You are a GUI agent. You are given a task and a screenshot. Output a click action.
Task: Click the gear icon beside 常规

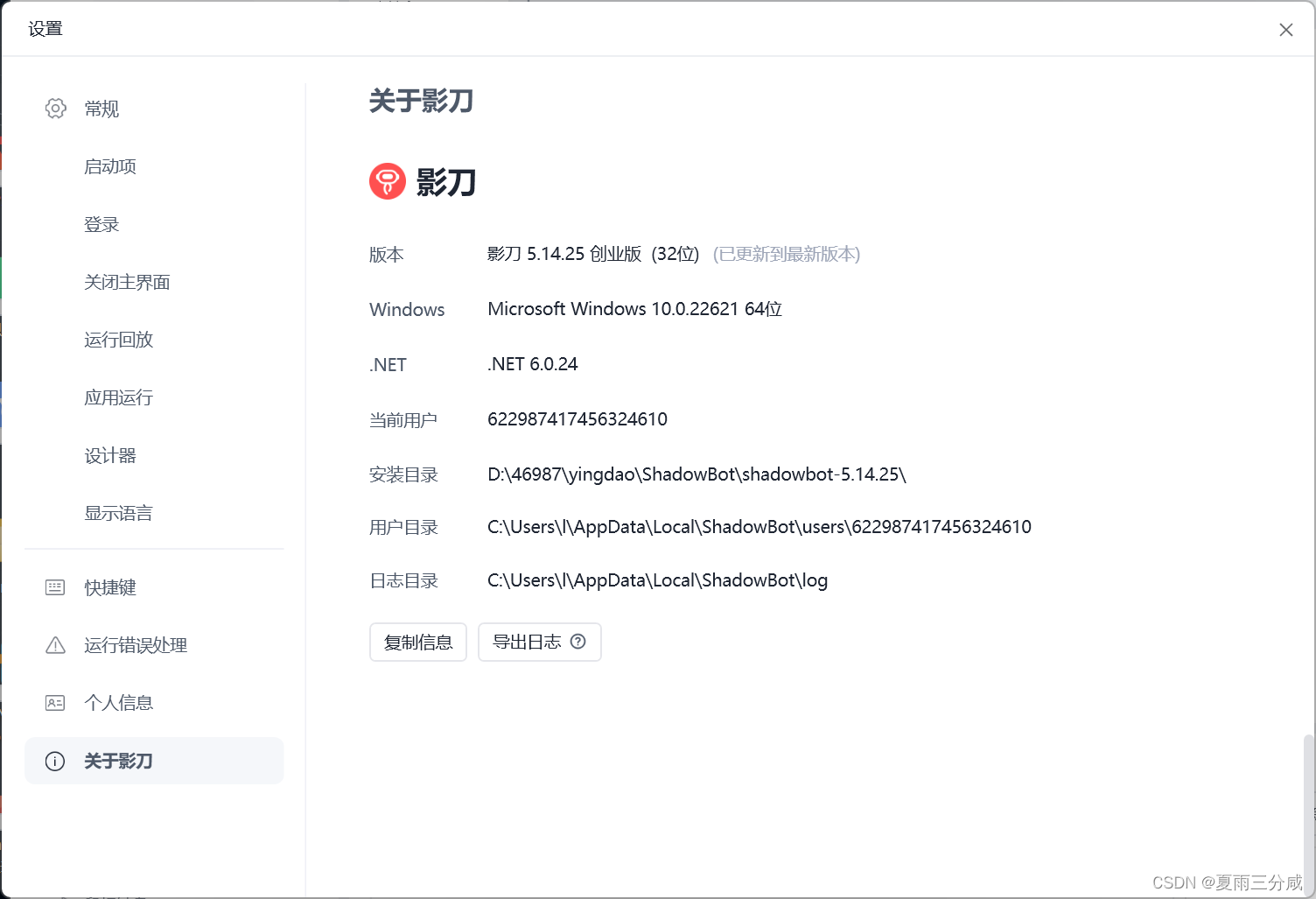[55, 109]
